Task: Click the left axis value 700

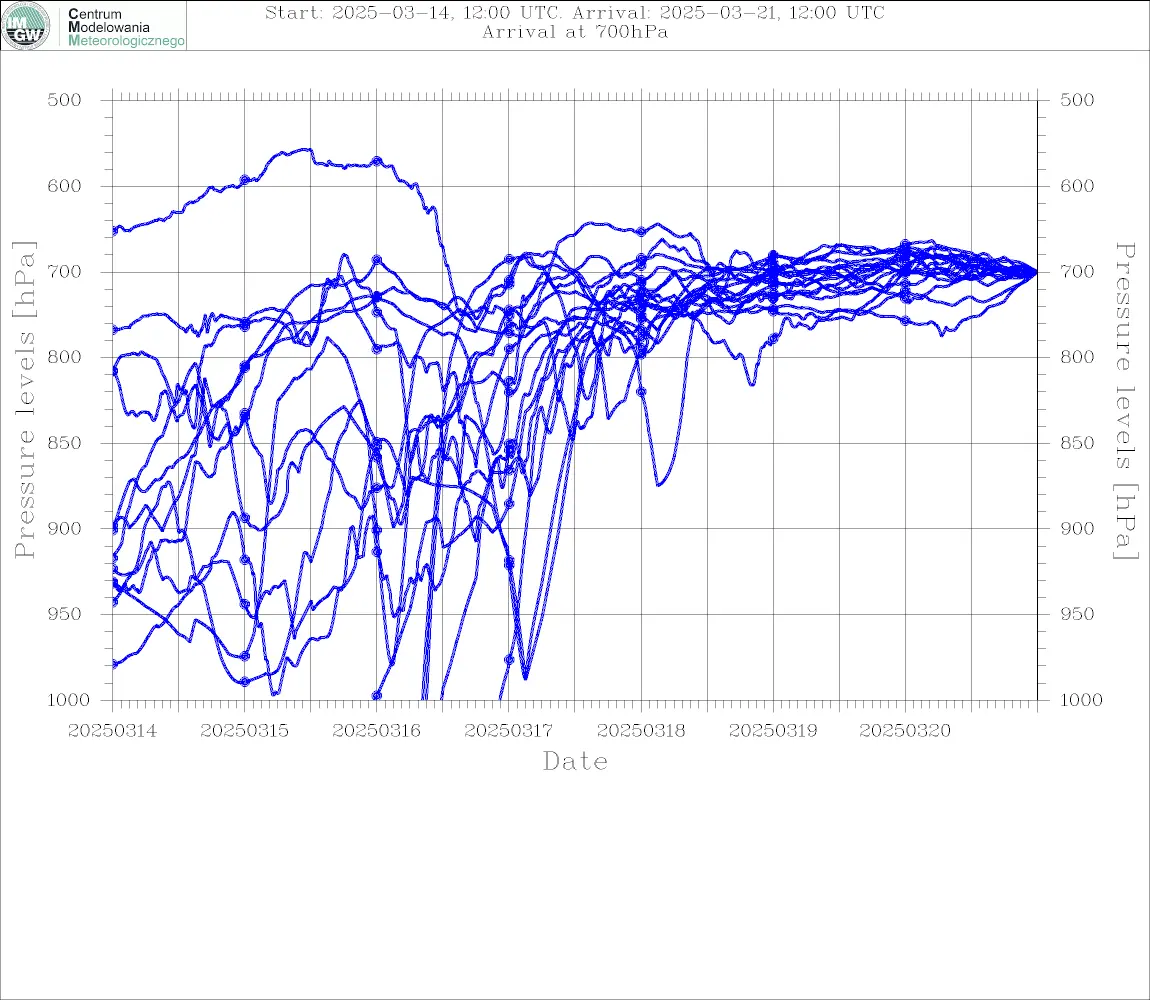Action: (x=65, y=271)
